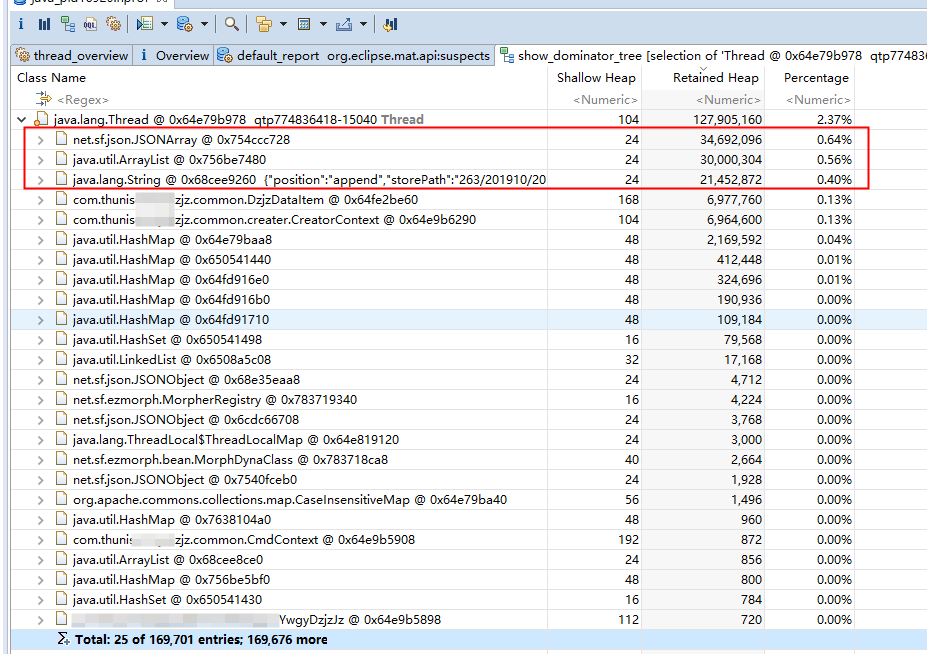Click the file icon of CaseInsensitiveMap row
The image size is (927, 654).
pyautogui.click(x=61, y=499)
